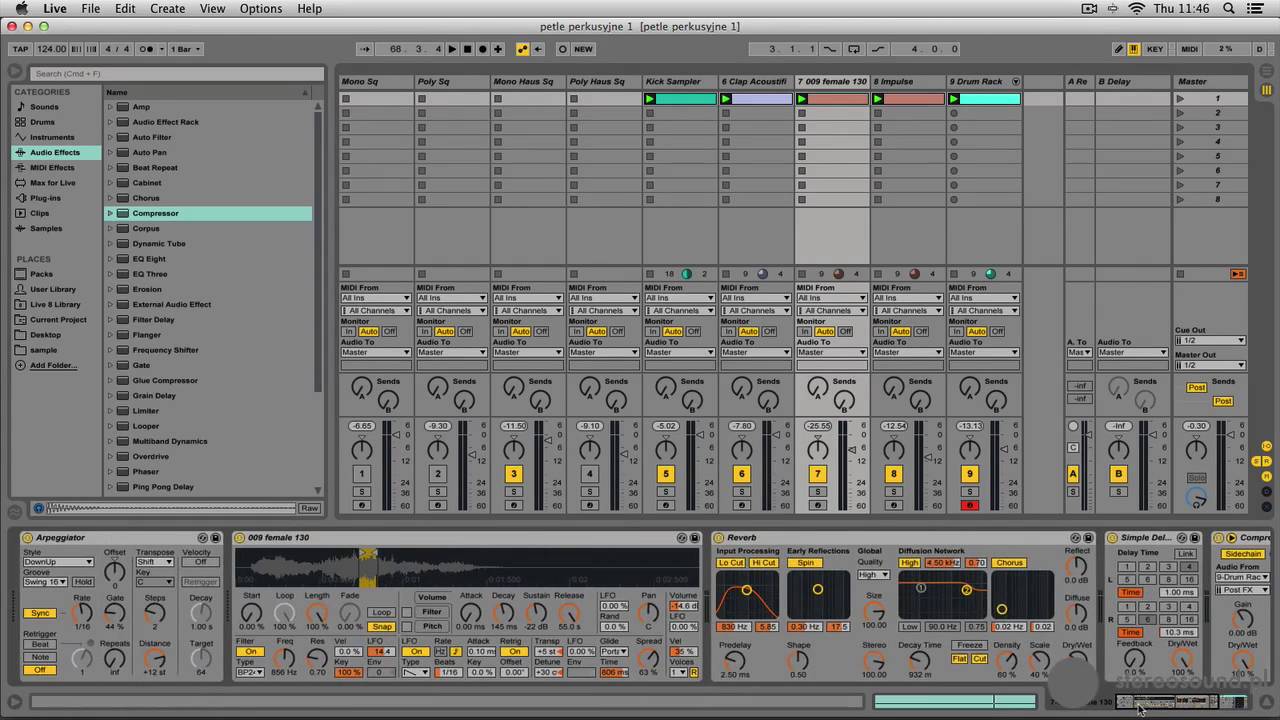Viewport: 1280px width, 720px height.
Task: Toggle the Follow playback arrow button
Action: pos(365,49)
